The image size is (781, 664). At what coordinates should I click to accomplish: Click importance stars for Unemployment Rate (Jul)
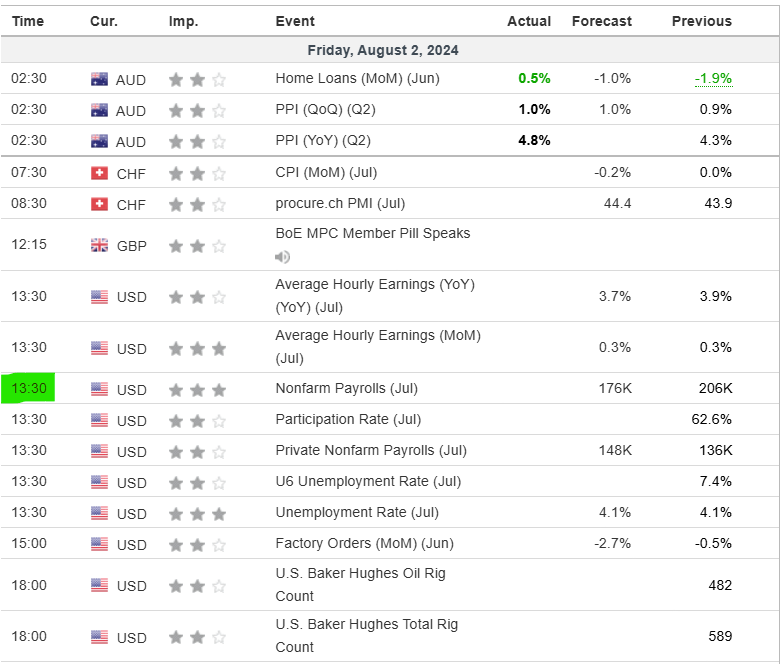coord(197,513)
